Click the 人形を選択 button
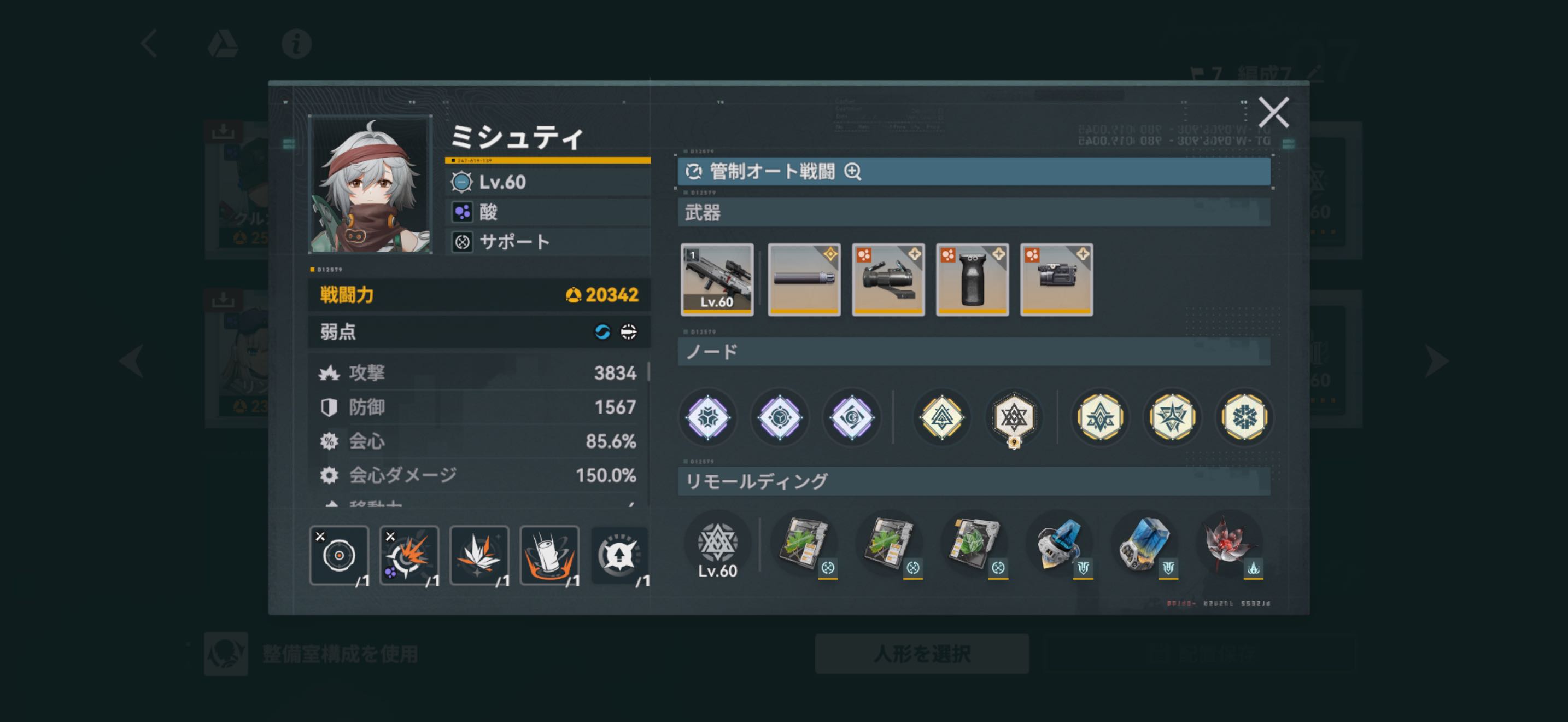The width and height of the screenshot is (1568, 722). (x=922, y=654)
